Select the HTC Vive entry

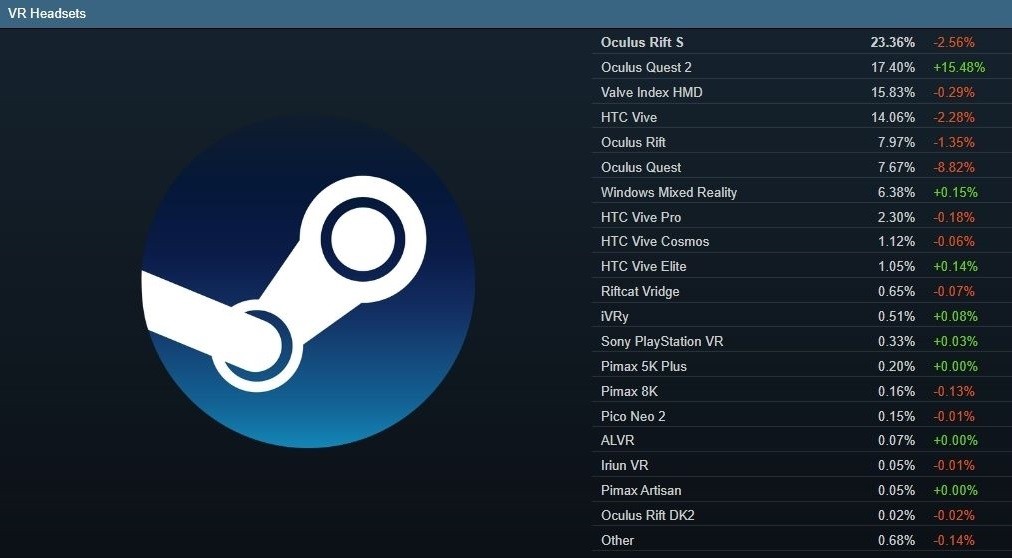pos(629,118)
